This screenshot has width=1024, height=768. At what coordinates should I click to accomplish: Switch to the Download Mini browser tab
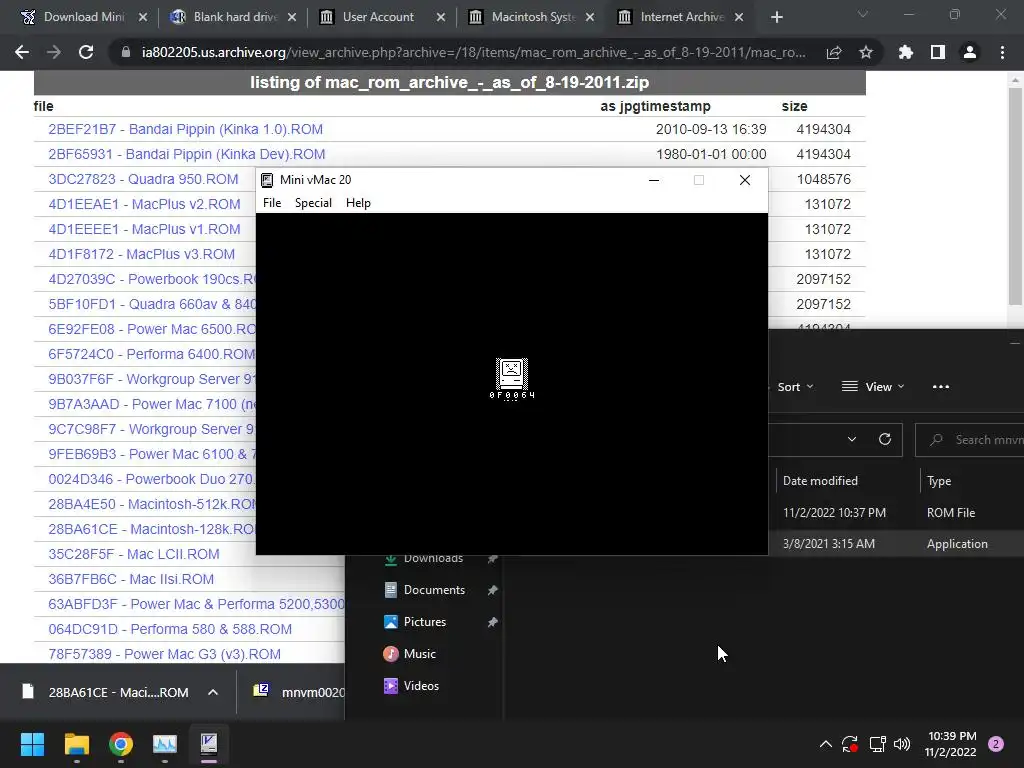coord(84,17)
